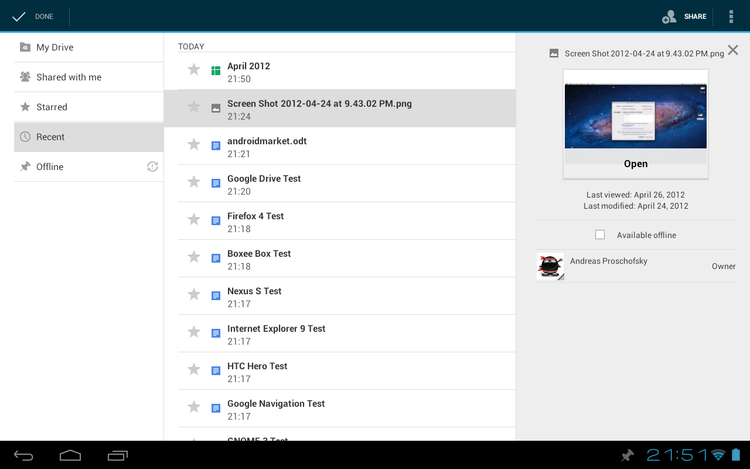The width and height of the screenshot is (750, 469).
Task: Tap the Share people icon
Action: [670, 16]
